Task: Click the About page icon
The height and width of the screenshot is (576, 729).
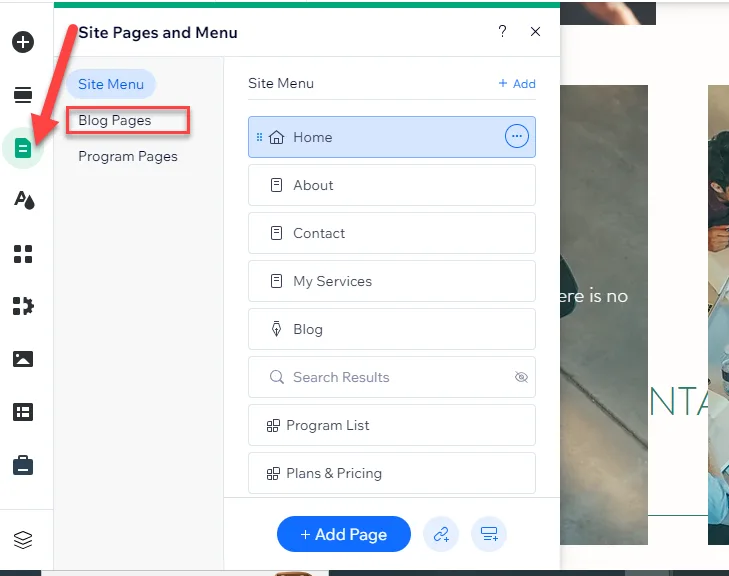Action: coord(276,185)
